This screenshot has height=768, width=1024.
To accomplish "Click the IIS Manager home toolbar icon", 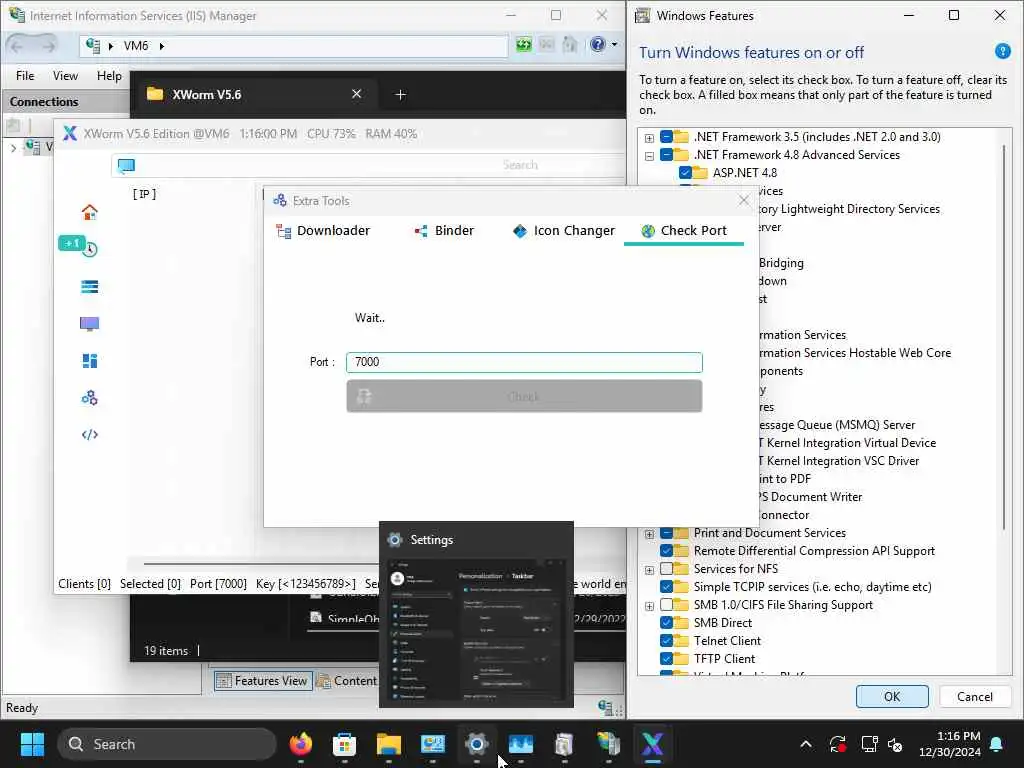I will click(x=570, y=44).
